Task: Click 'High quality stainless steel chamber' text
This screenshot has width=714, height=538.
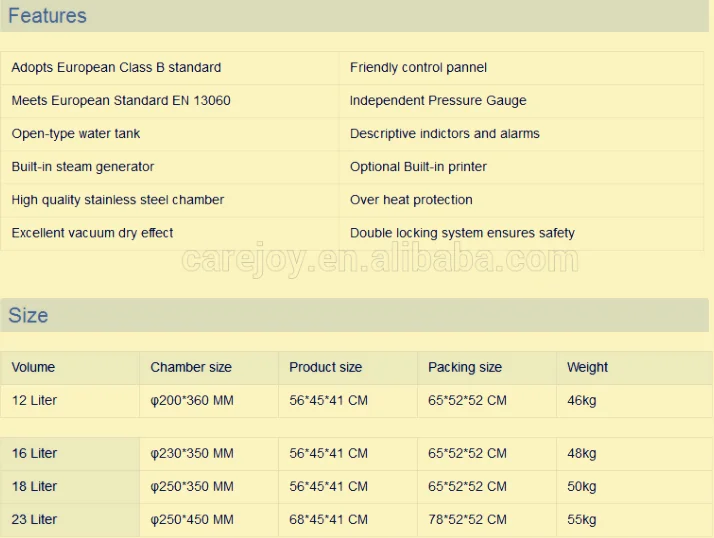Action: [x=118, y=200]
